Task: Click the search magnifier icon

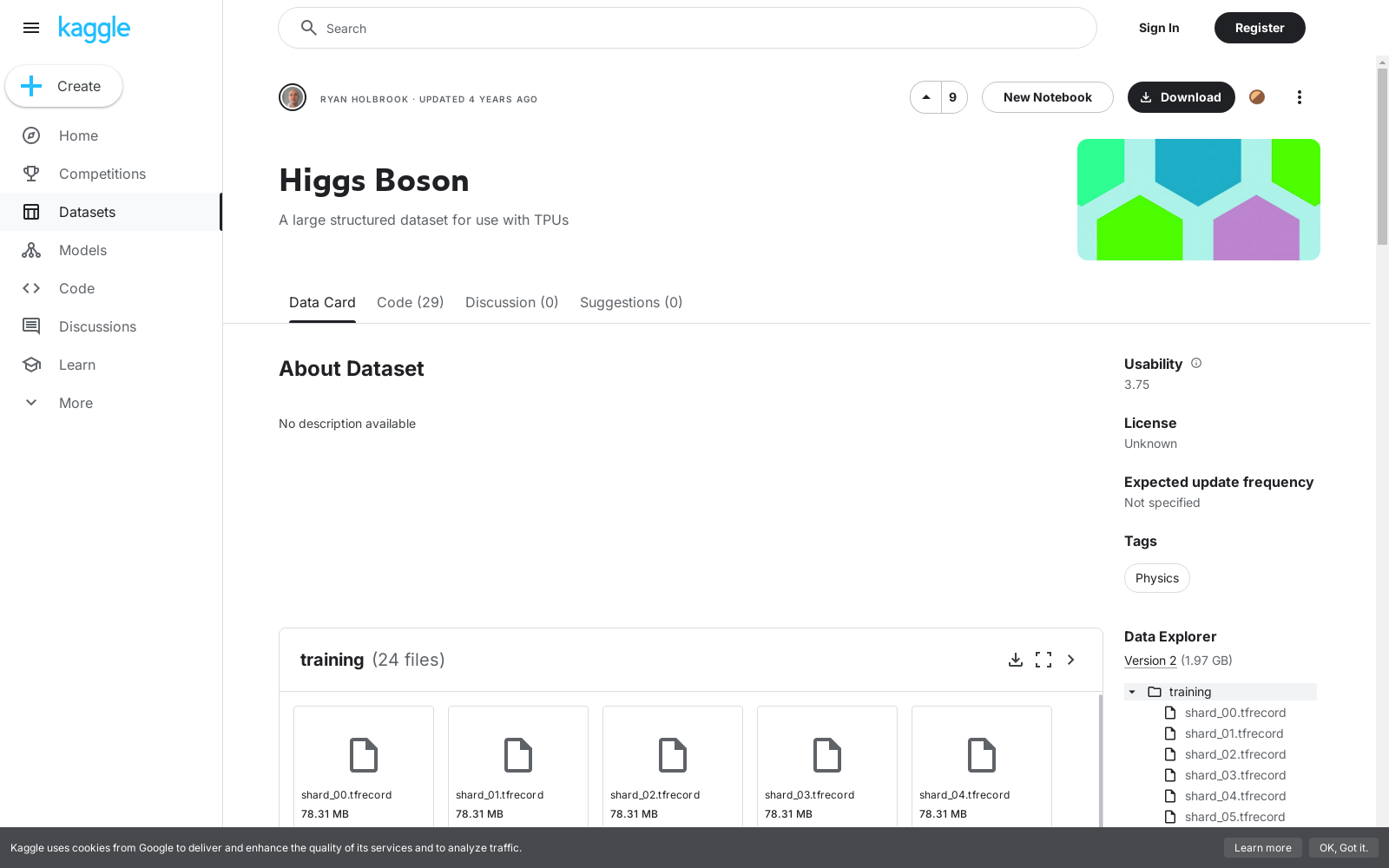Action: (308, 28)
